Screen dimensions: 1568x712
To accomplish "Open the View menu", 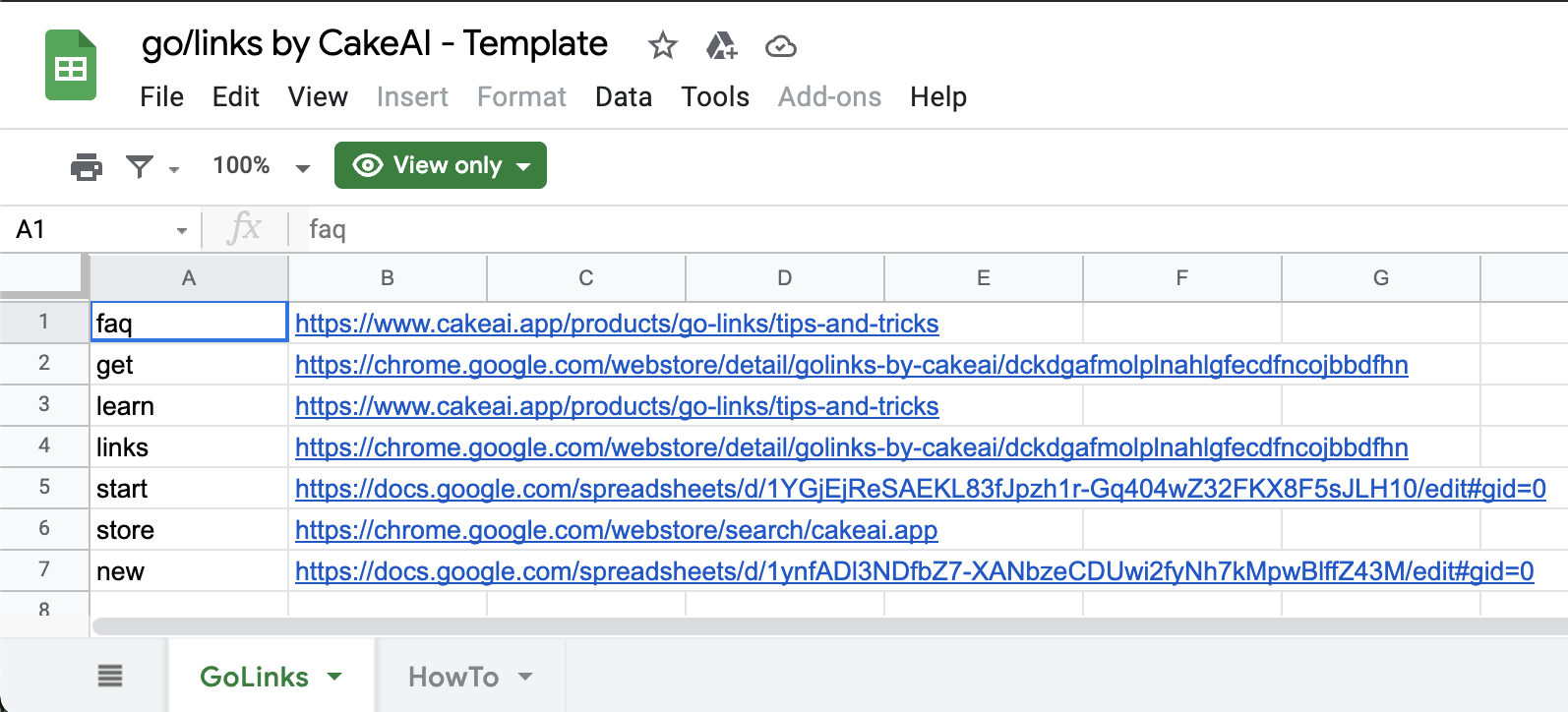I will coord(318,96).
